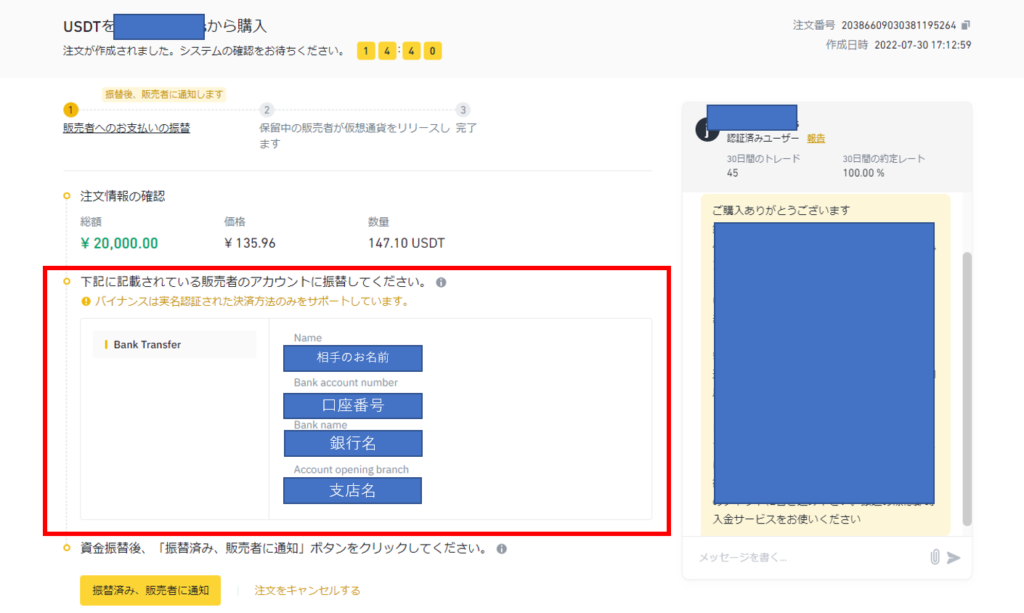The image size is (1024, 613).
Task: Copy the order number using the copy icon
Action: point(966,25)
